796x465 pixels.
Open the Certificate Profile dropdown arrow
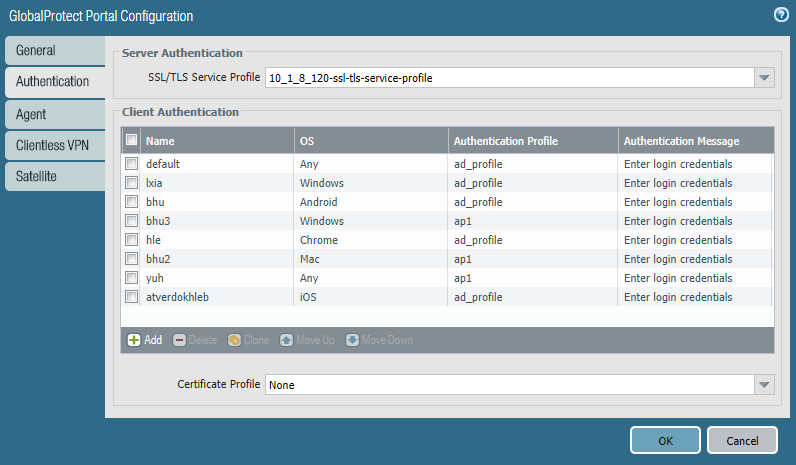click(x=764, y=385)
